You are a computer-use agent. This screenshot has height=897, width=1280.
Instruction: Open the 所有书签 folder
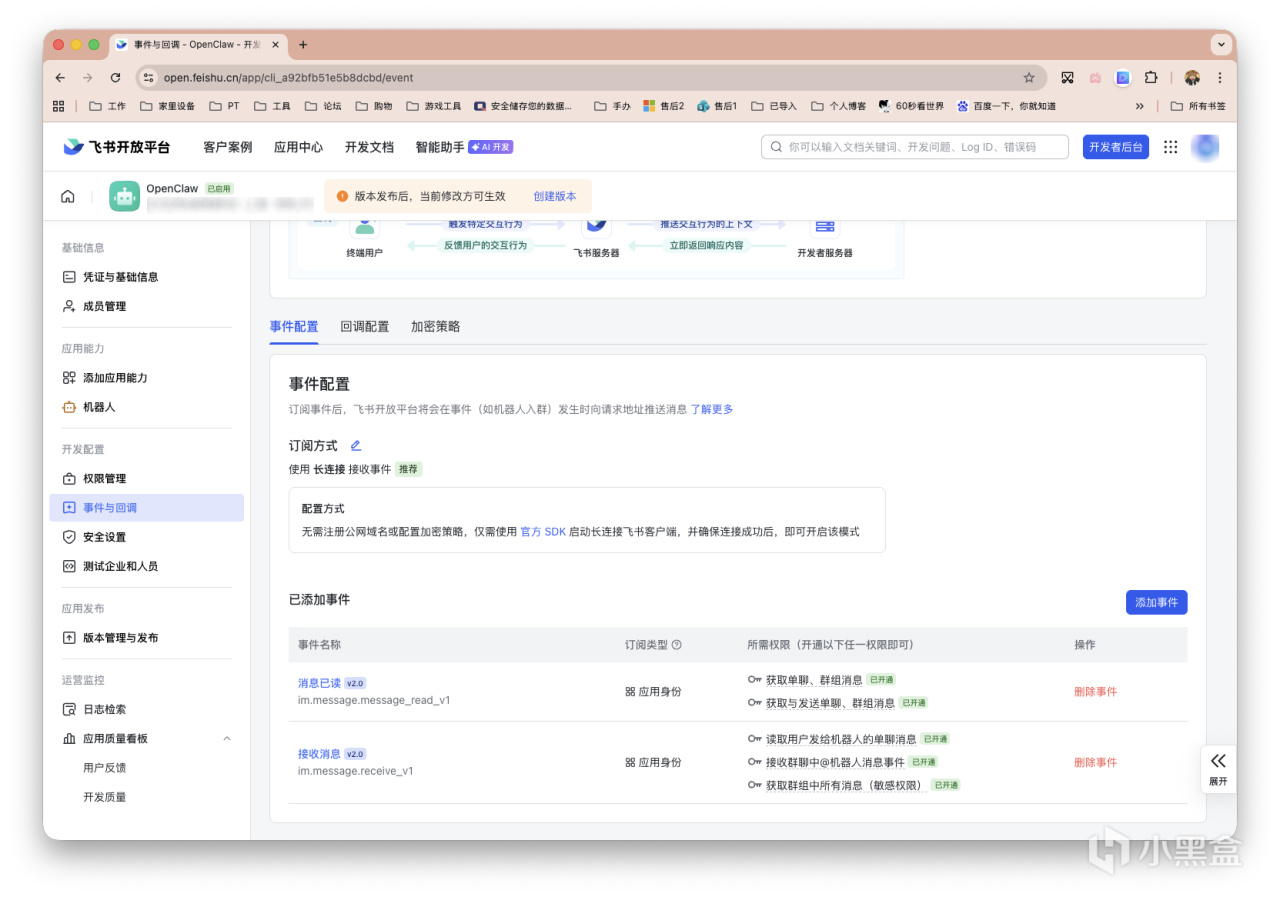coord(1198,106)
